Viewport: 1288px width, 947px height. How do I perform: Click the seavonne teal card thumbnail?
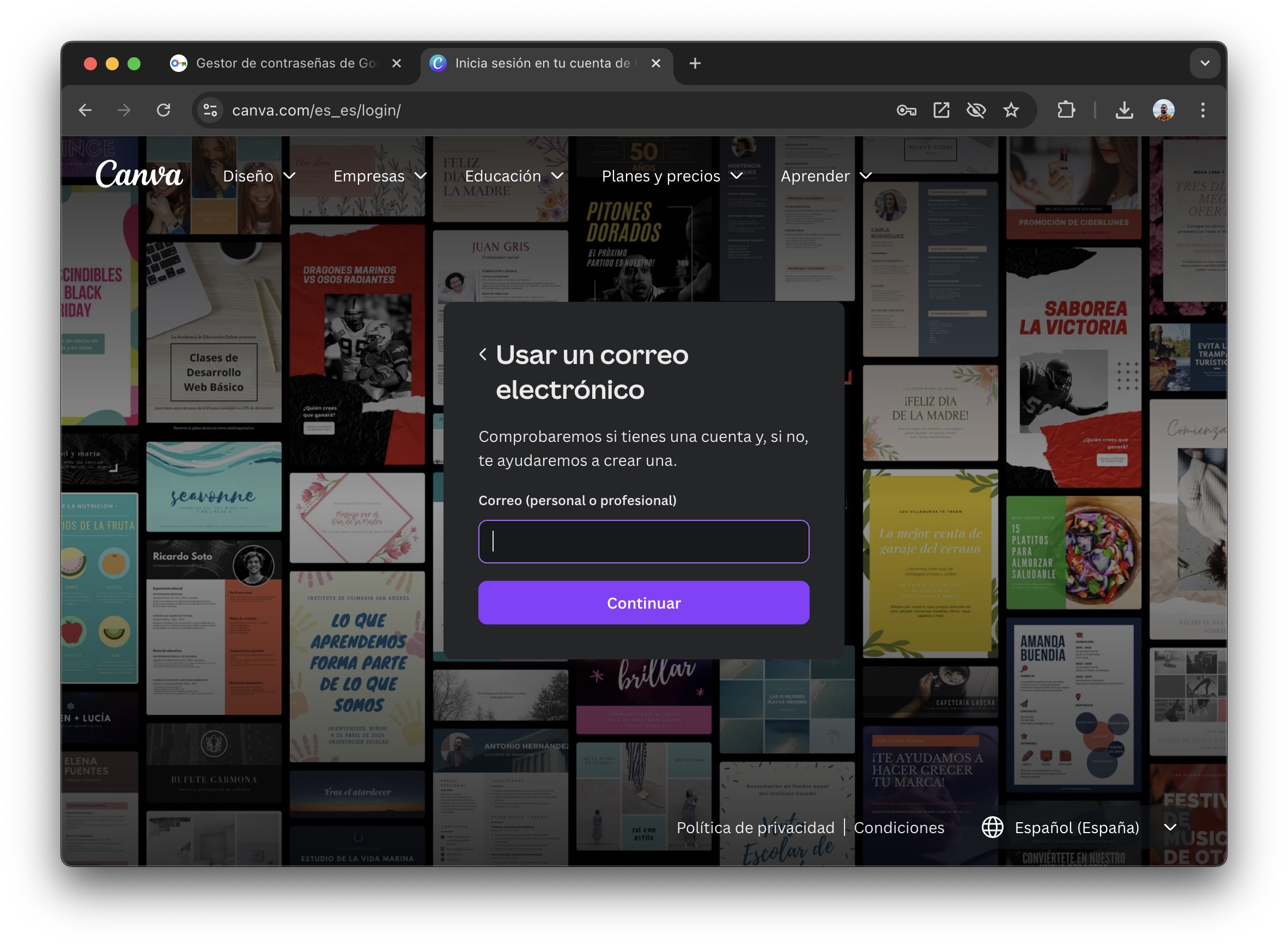tap(214, 487)
